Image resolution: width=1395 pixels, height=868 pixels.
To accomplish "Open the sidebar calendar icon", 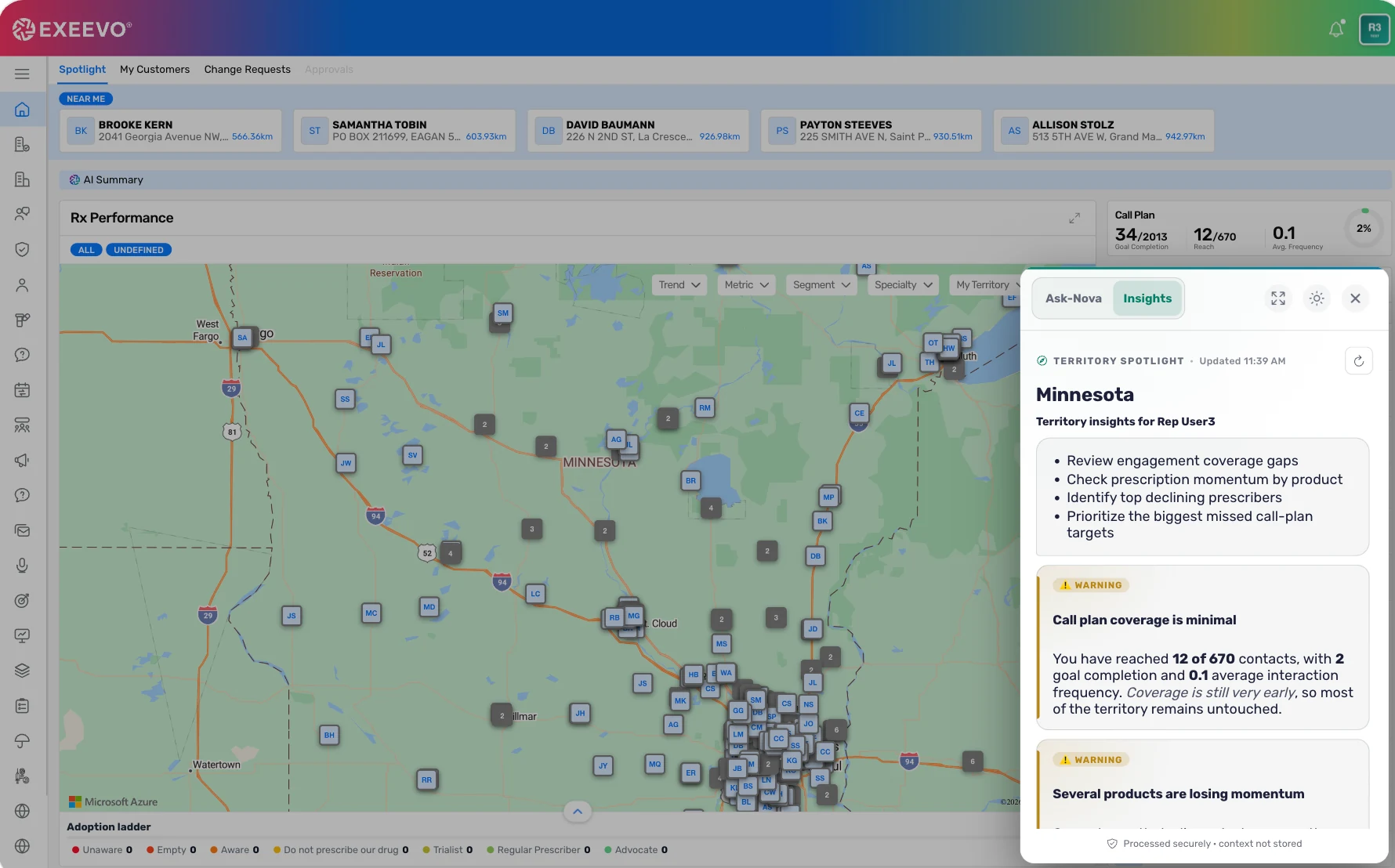I will pos(22,390).
